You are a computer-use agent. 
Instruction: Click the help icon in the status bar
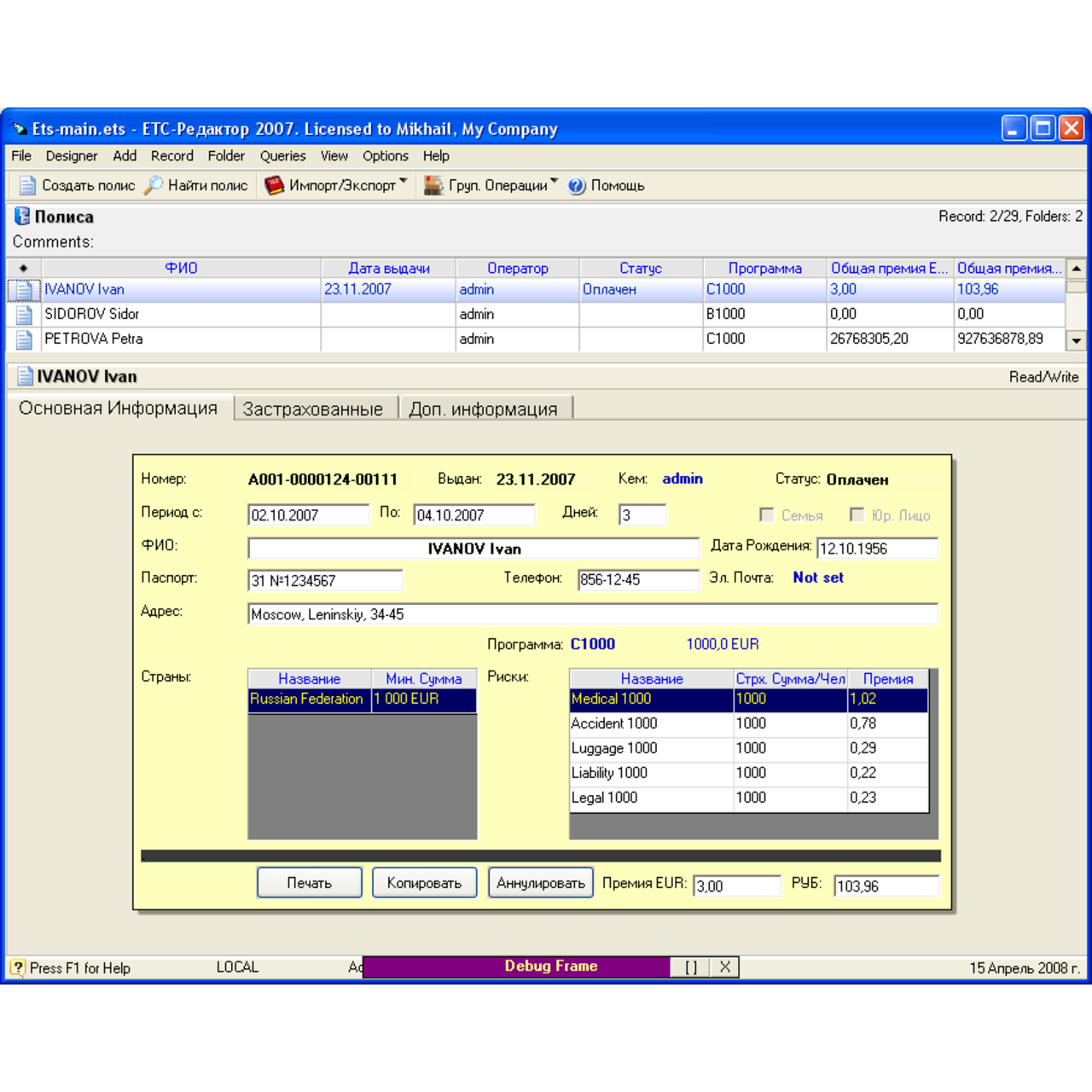(18, 968)
